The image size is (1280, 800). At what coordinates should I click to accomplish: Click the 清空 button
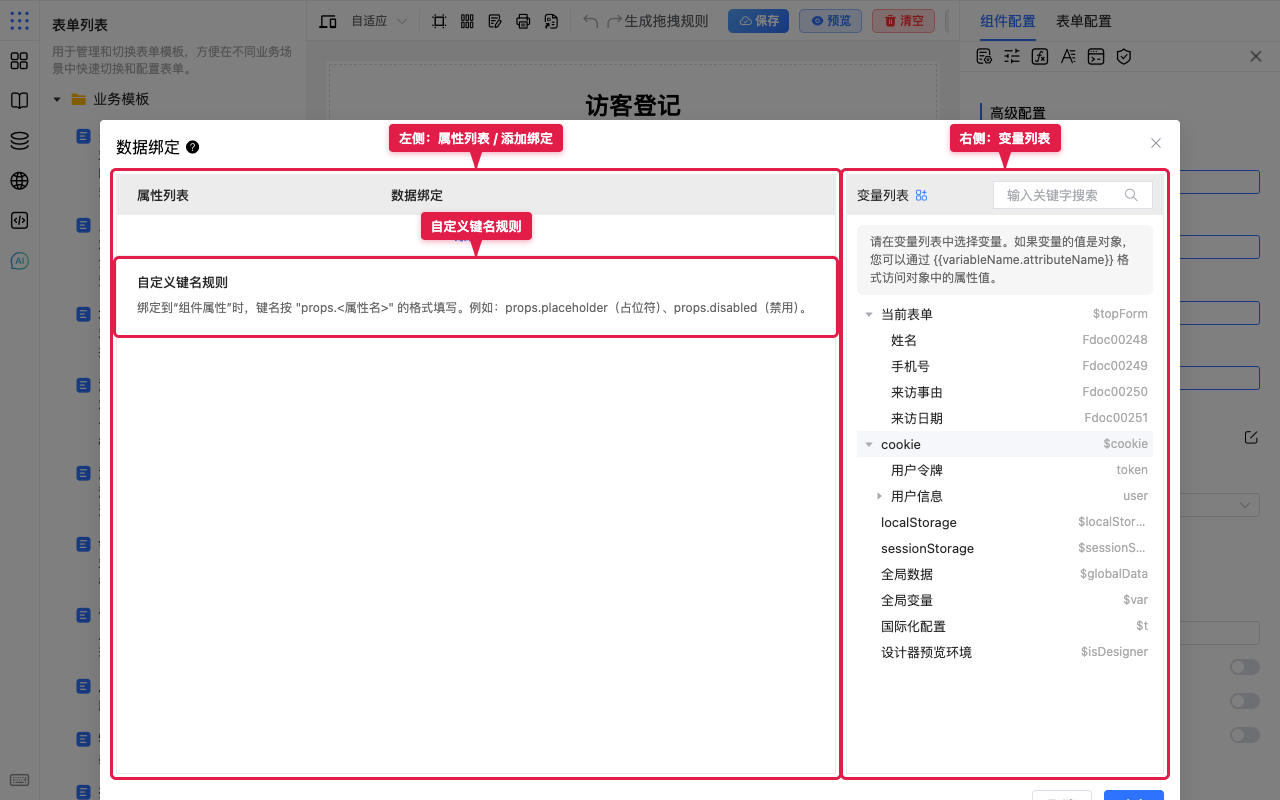coord(903,21)
